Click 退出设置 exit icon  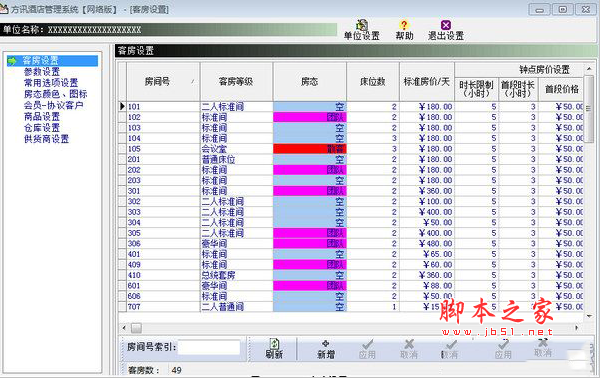[x=446, y=30]
